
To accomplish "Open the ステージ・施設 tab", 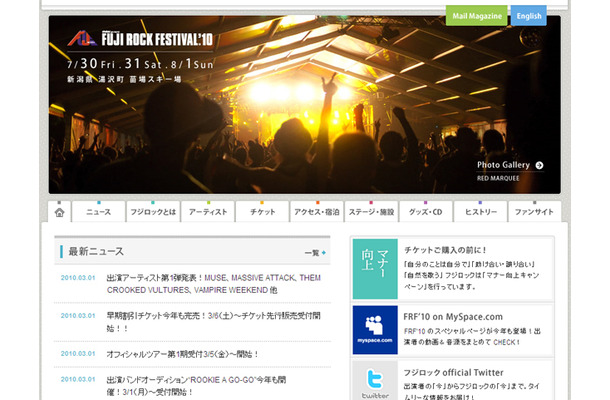I will click(x=371, y=212).
